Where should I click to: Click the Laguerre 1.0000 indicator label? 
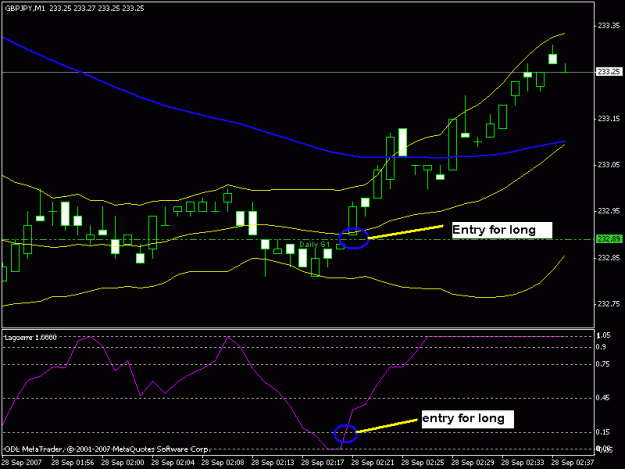pyautogui.click(x=31, y=338)
